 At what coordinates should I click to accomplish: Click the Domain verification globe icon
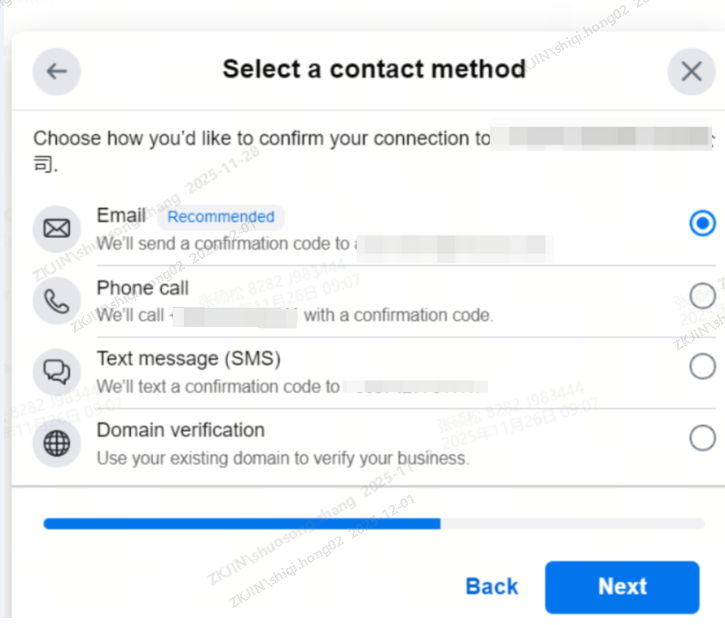tap(57, 444)
